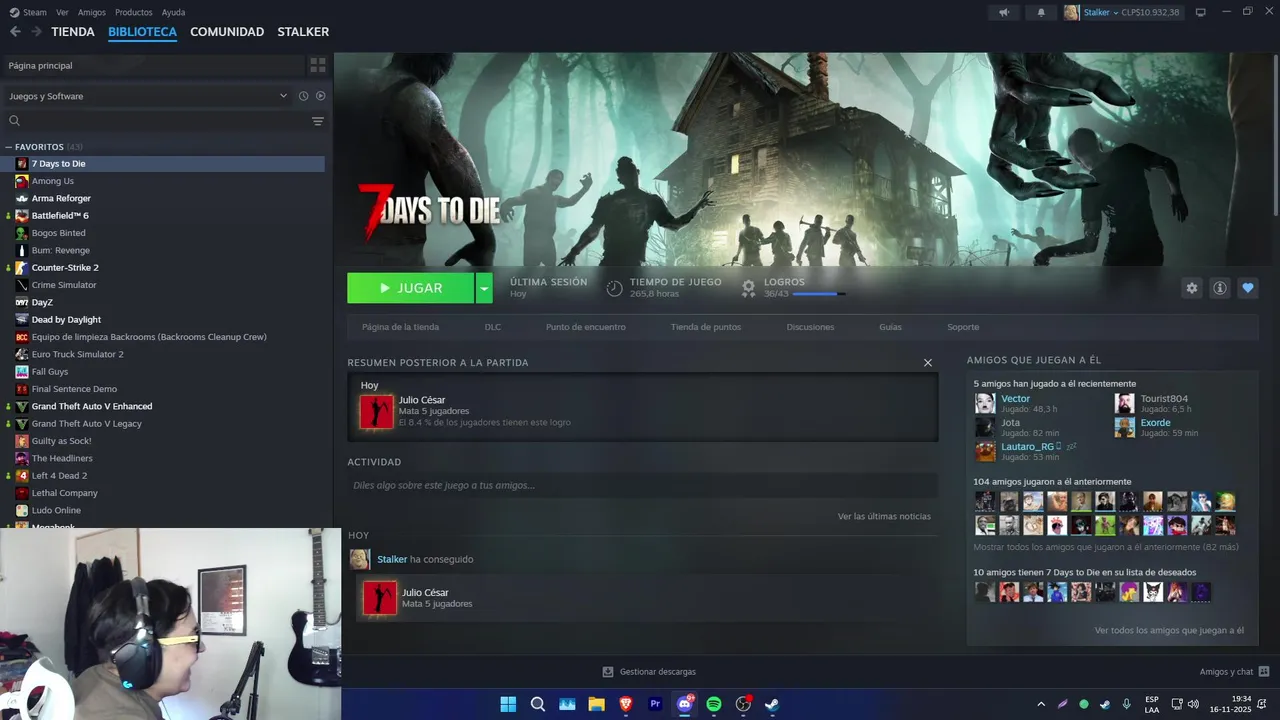Go to the TIENDA tab
This screenshot has width=1280, height=720.
pyautogui.click(x=73, y=32)
